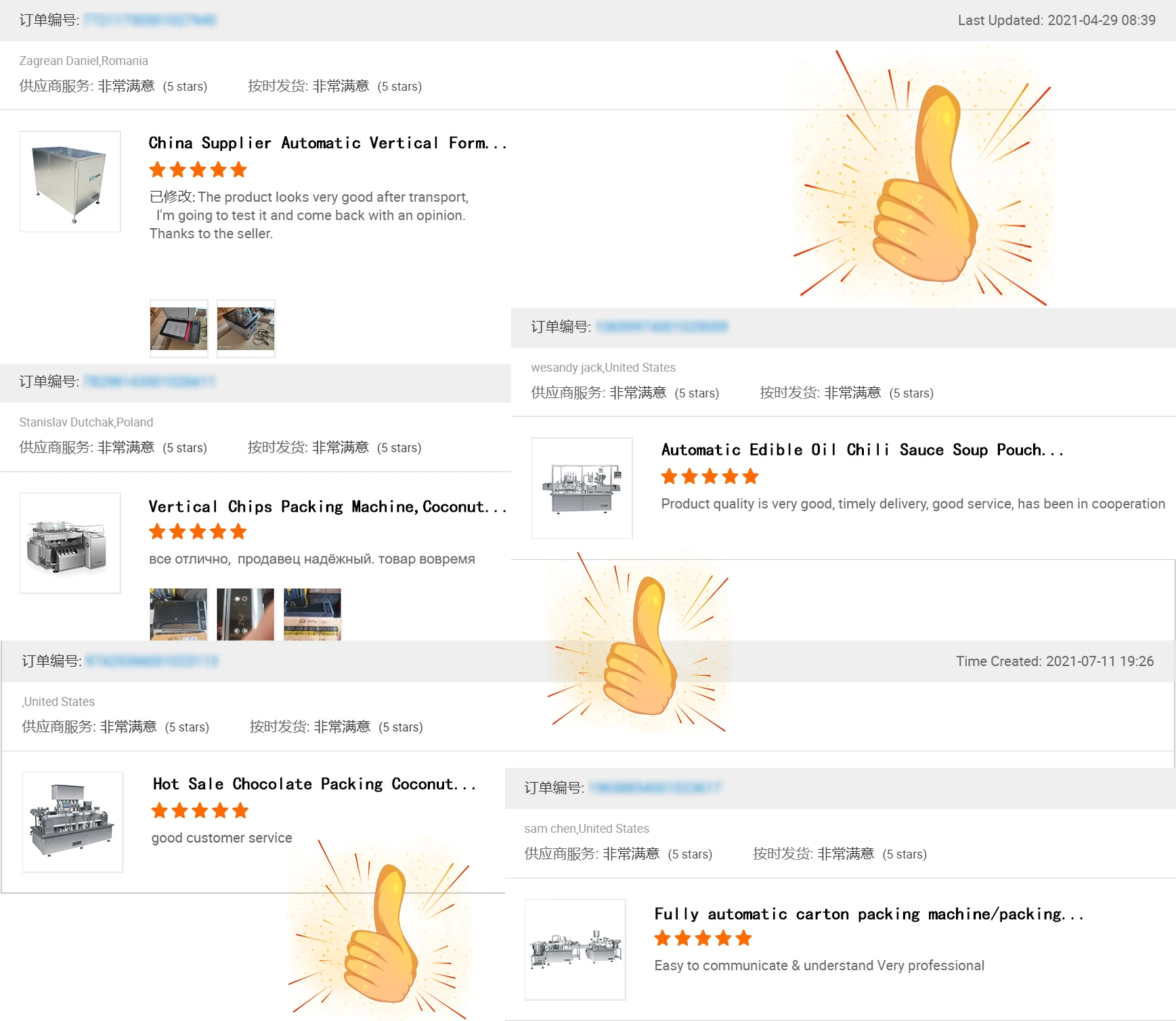Open the middle review photo in Poland review
Screen dimensions: 1176x1021
[x=245, y=614]
